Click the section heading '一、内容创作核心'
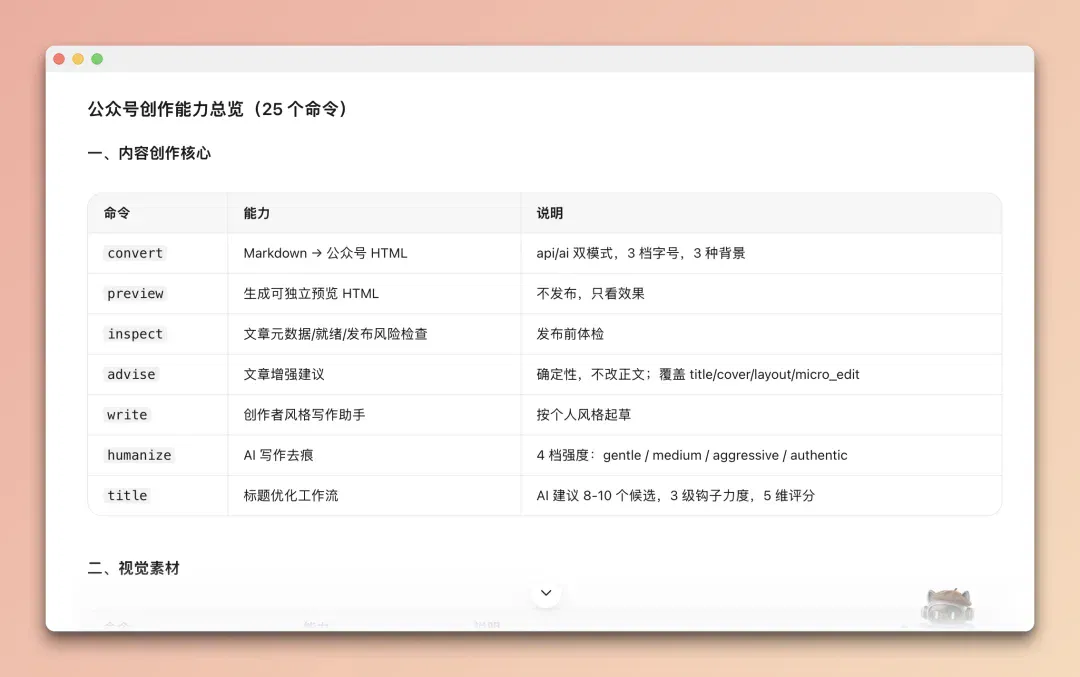Image resolution: width=1080 pixels, height=677 pixels. [149, 153]
